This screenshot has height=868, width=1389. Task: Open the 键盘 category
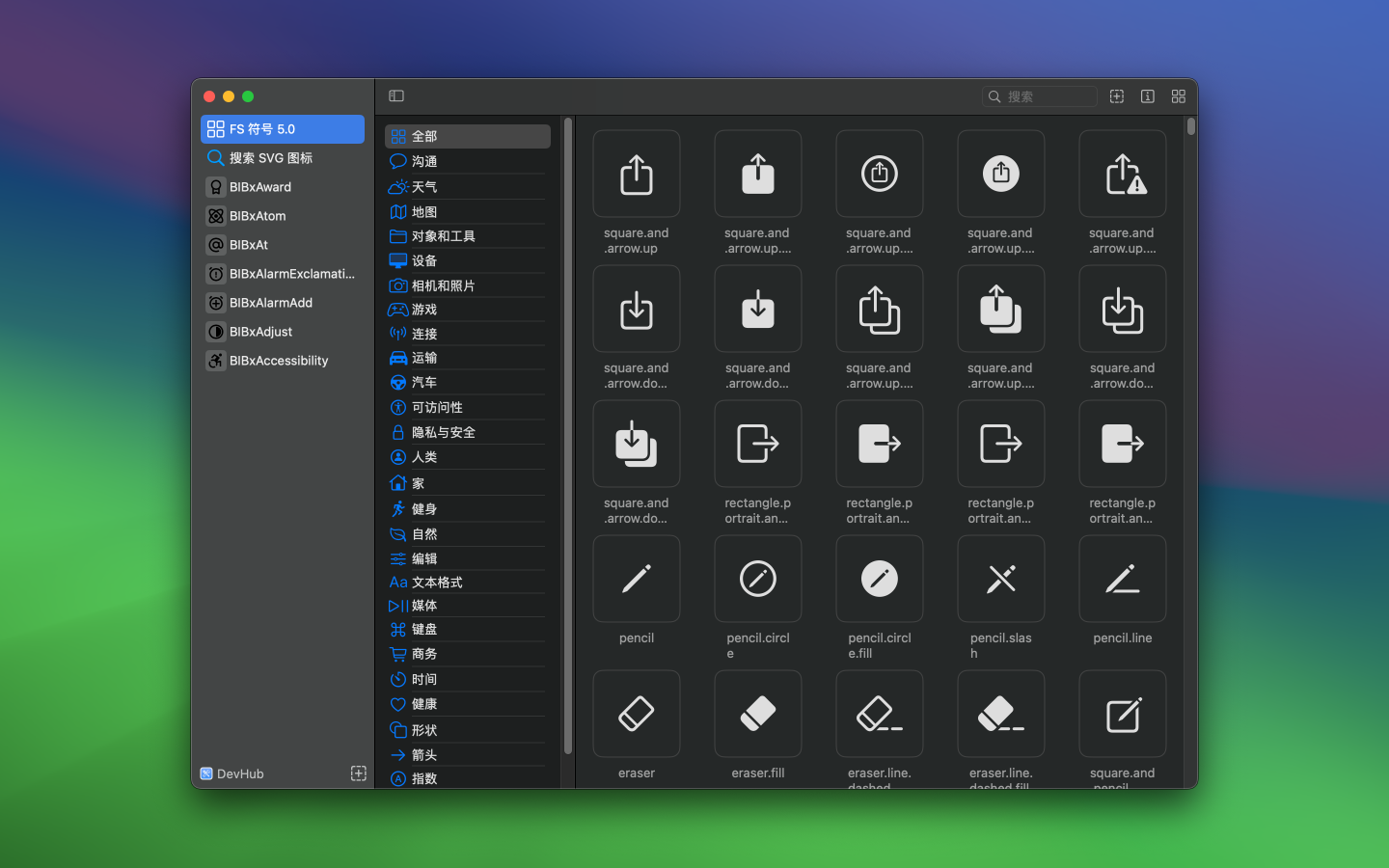468,629
